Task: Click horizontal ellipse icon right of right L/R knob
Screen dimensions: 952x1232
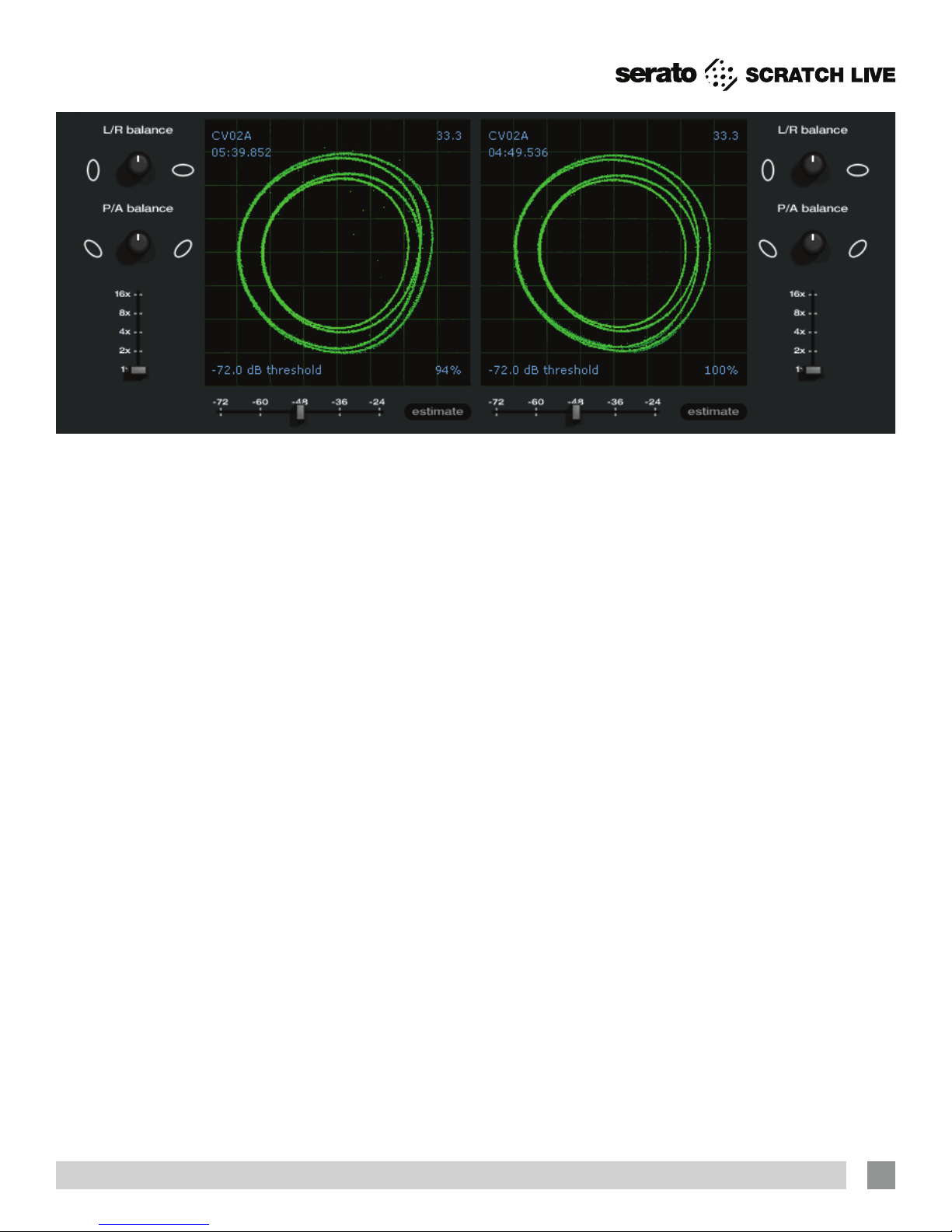Action: pos(858,170)
